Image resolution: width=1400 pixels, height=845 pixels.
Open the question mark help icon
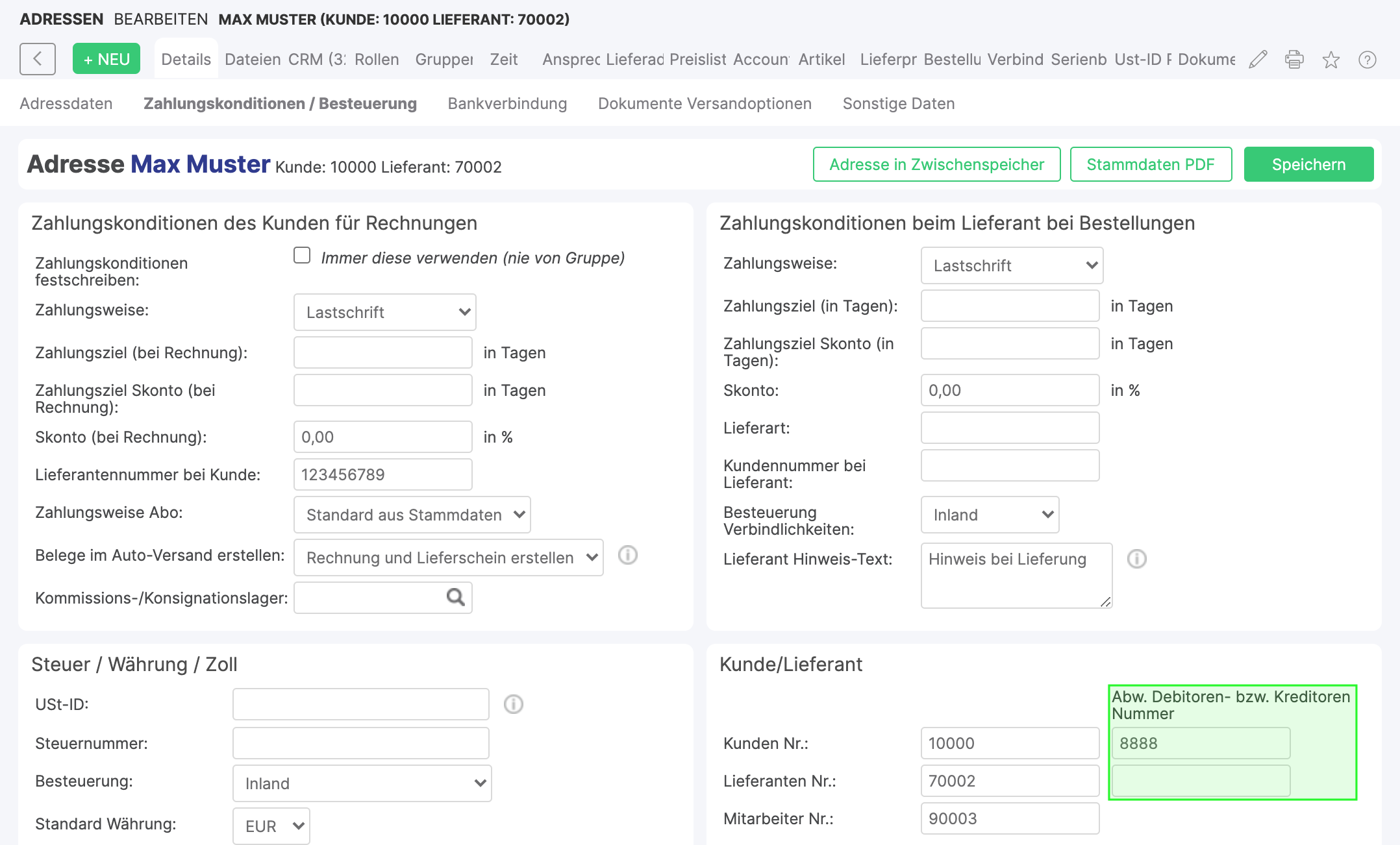pos(1367,60)
